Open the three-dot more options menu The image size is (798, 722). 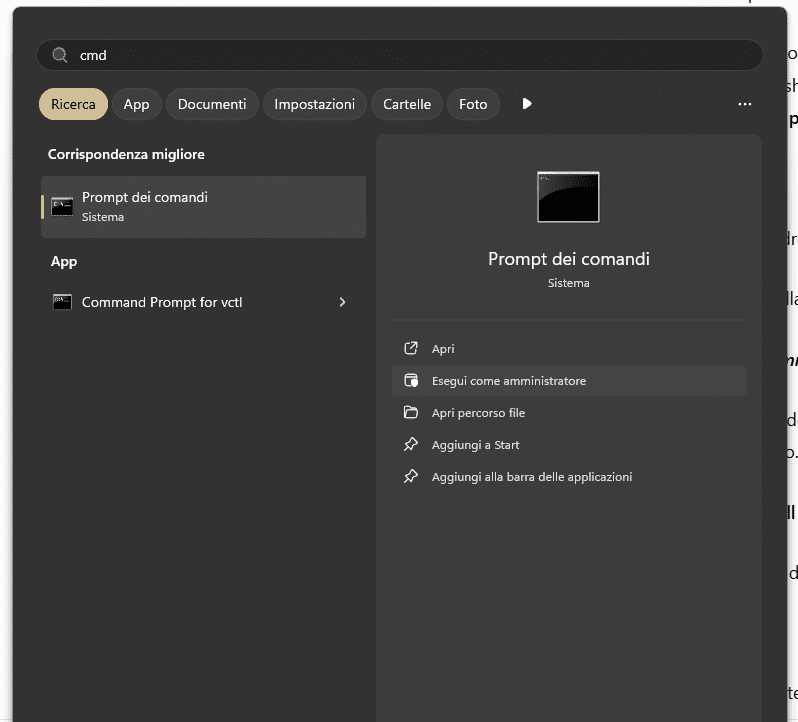click(x=744, y=104)
